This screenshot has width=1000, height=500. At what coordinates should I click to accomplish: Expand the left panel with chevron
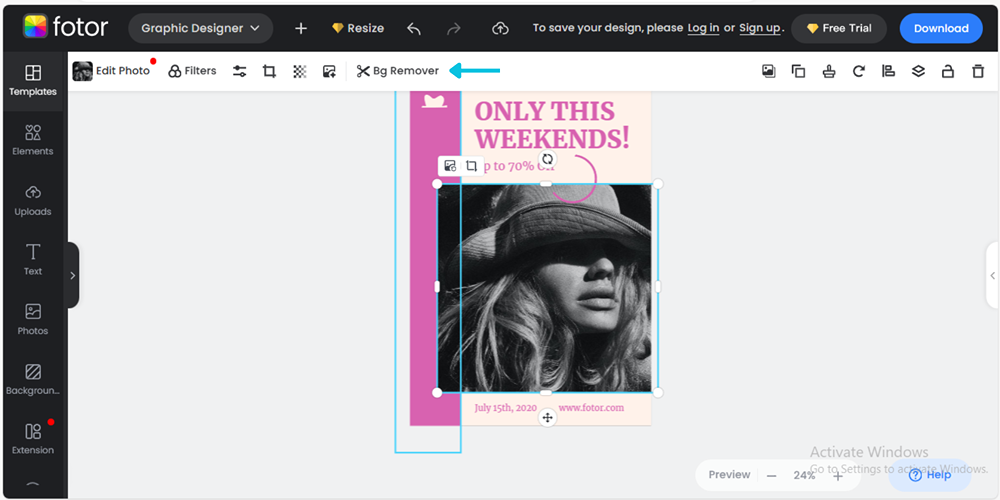(73, 276)
